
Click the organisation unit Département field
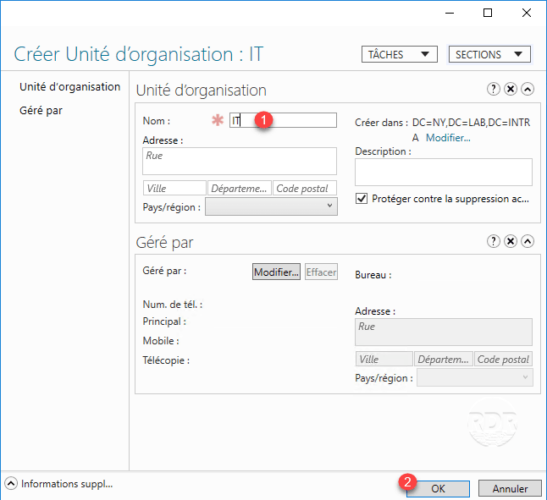[x=239, y=188]
